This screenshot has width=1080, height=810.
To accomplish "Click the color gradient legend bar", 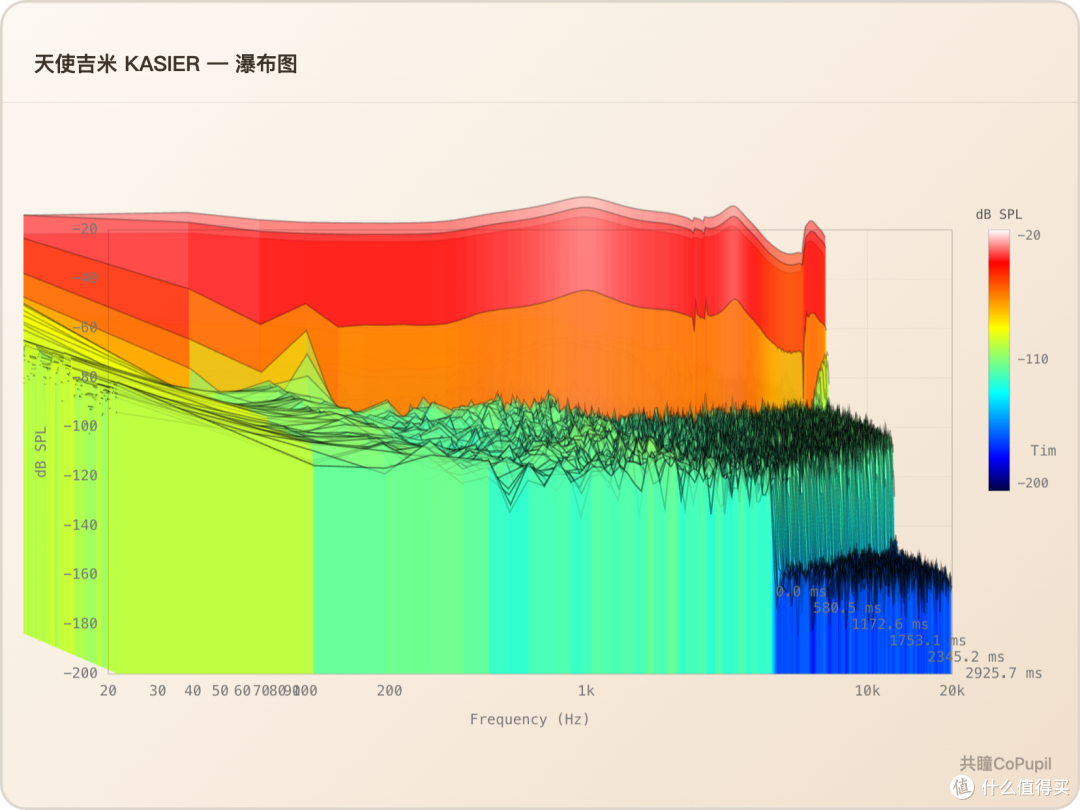I will click(x=999, y=360).
